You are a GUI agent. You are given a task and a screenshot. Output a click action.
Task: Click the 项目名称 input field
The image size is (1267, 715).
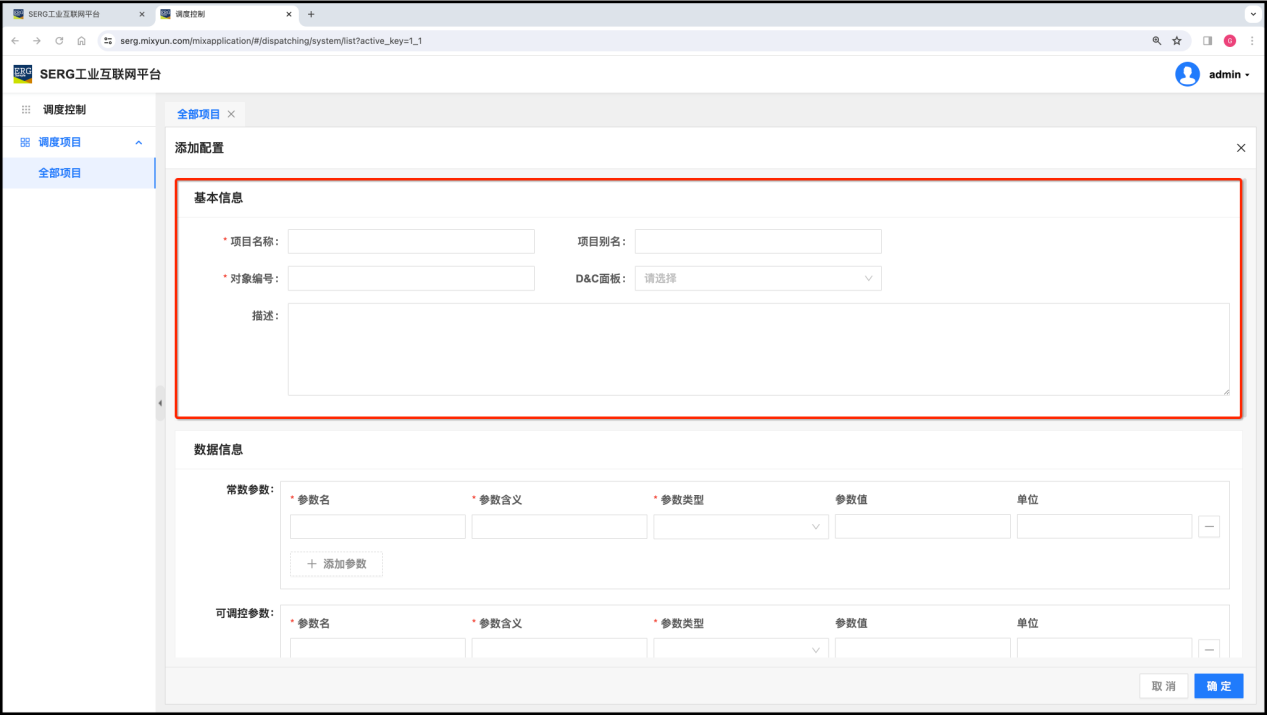click(x=411, y=242)
